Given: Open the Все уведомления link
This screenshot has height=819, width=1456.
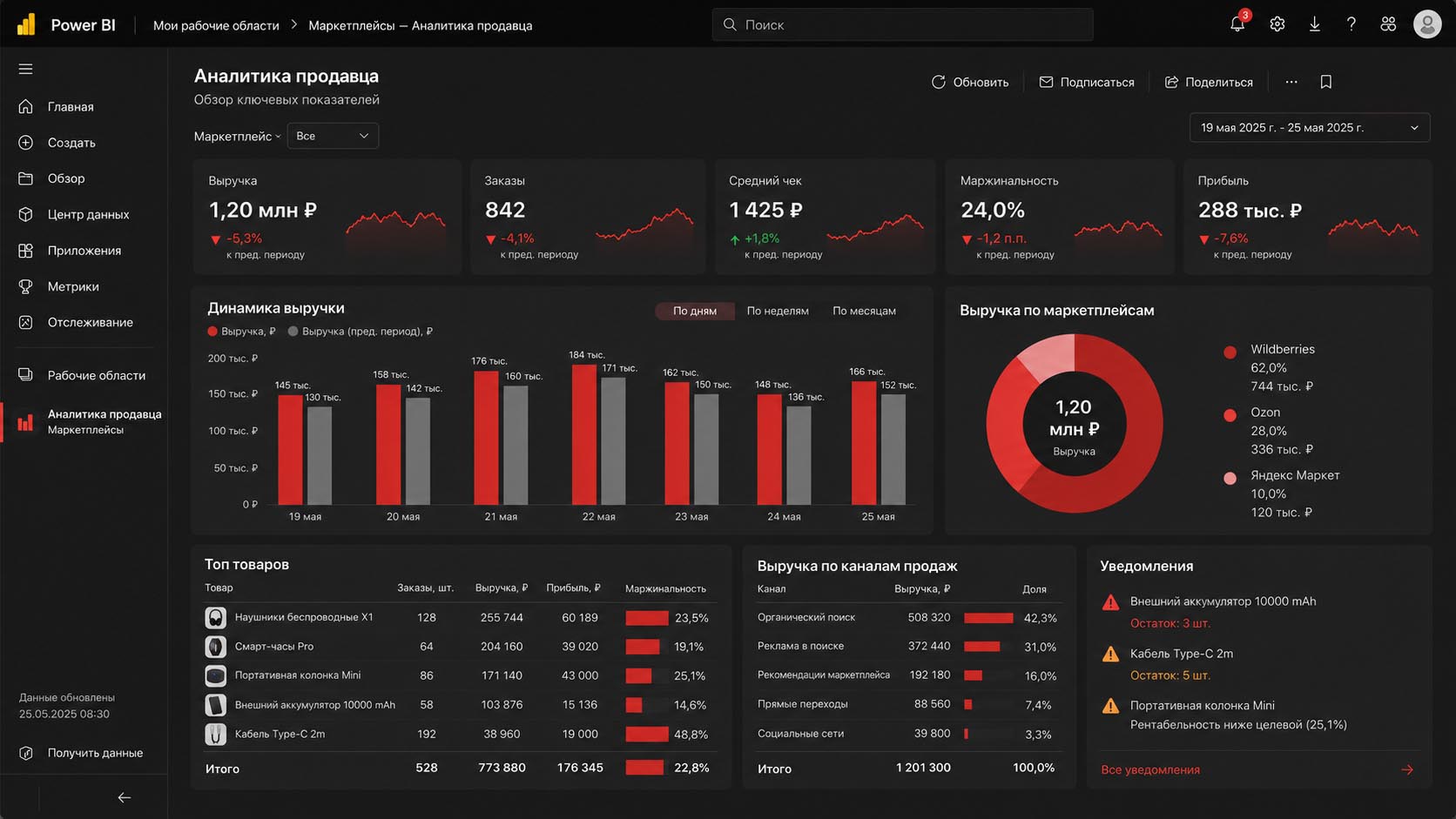Looking at the screenshot, I should 1150,769.
